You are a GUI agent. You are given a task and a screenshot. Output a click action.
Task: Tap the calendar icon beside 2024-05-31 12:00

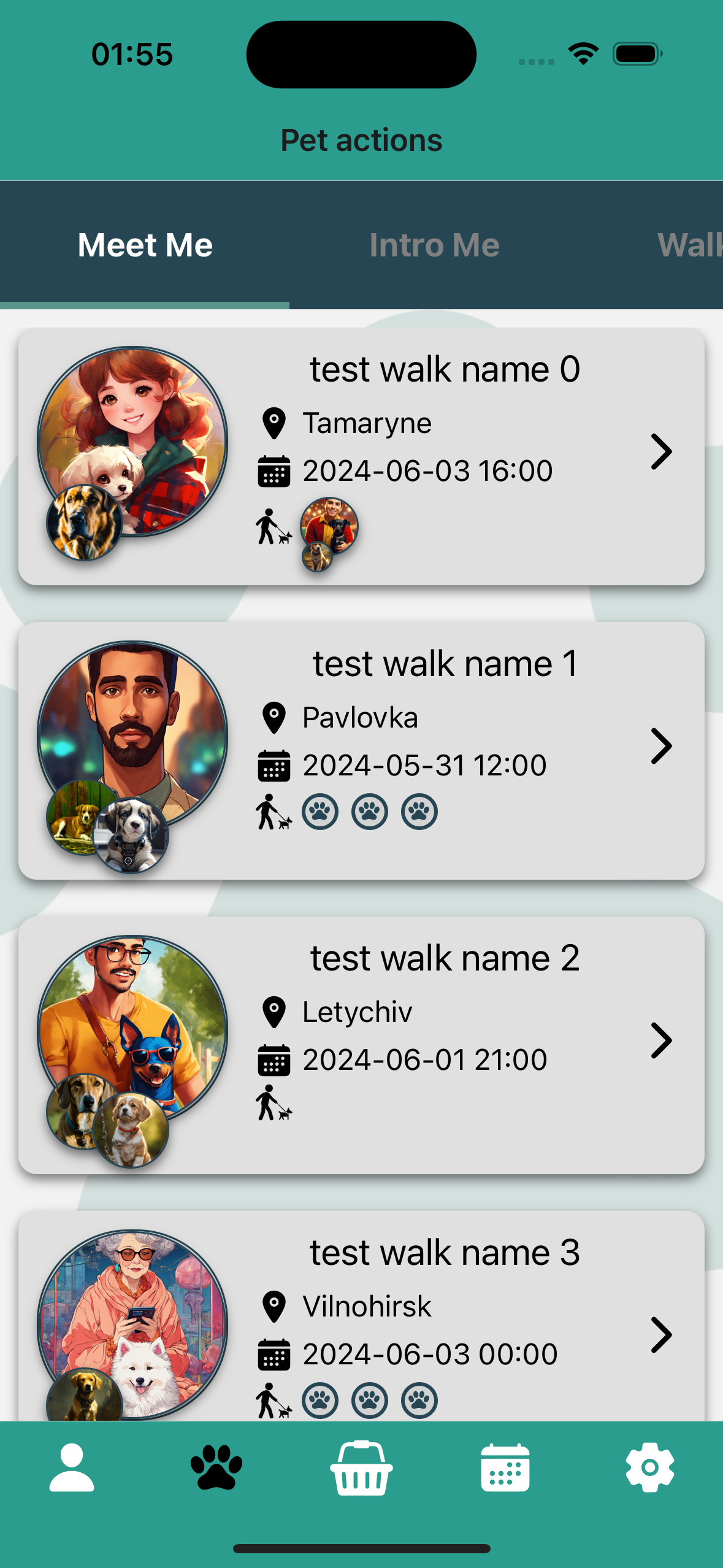tap(274, 766)
